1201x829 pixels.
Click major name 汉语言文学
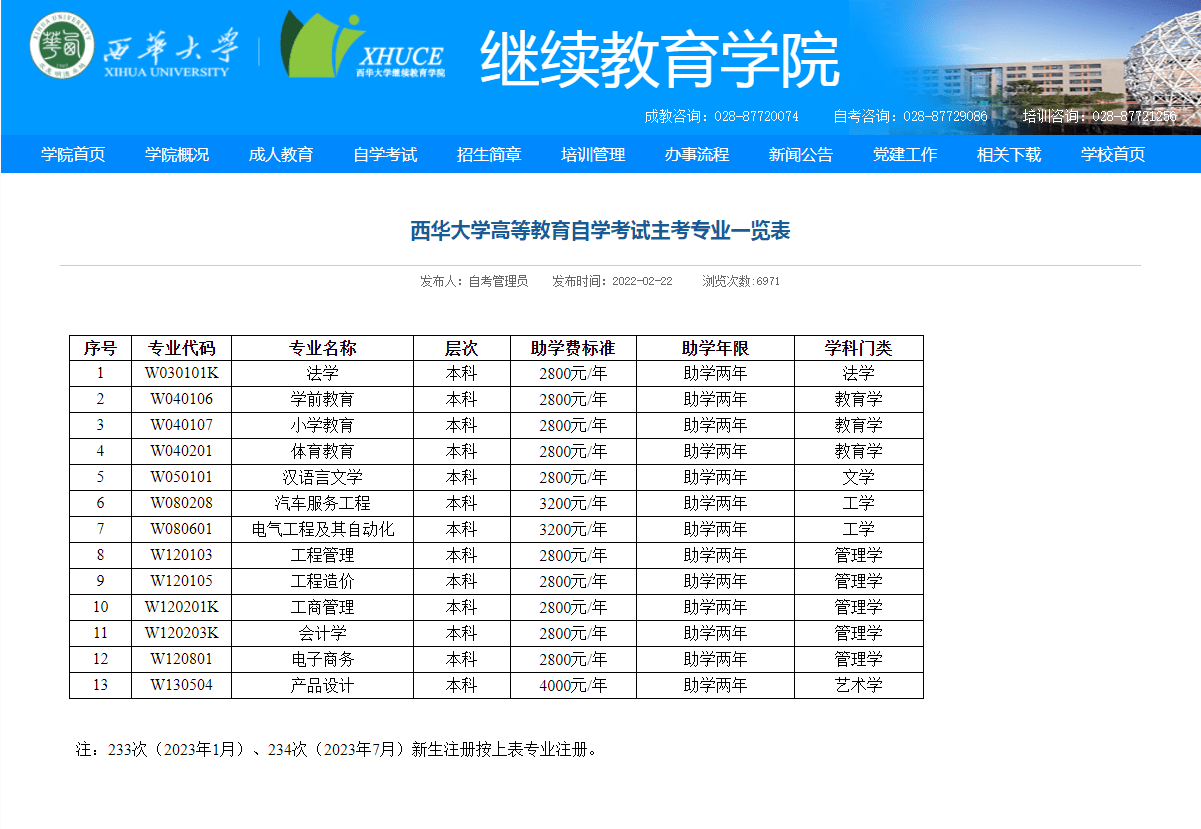pyautogui.click(x=322, y=477)
